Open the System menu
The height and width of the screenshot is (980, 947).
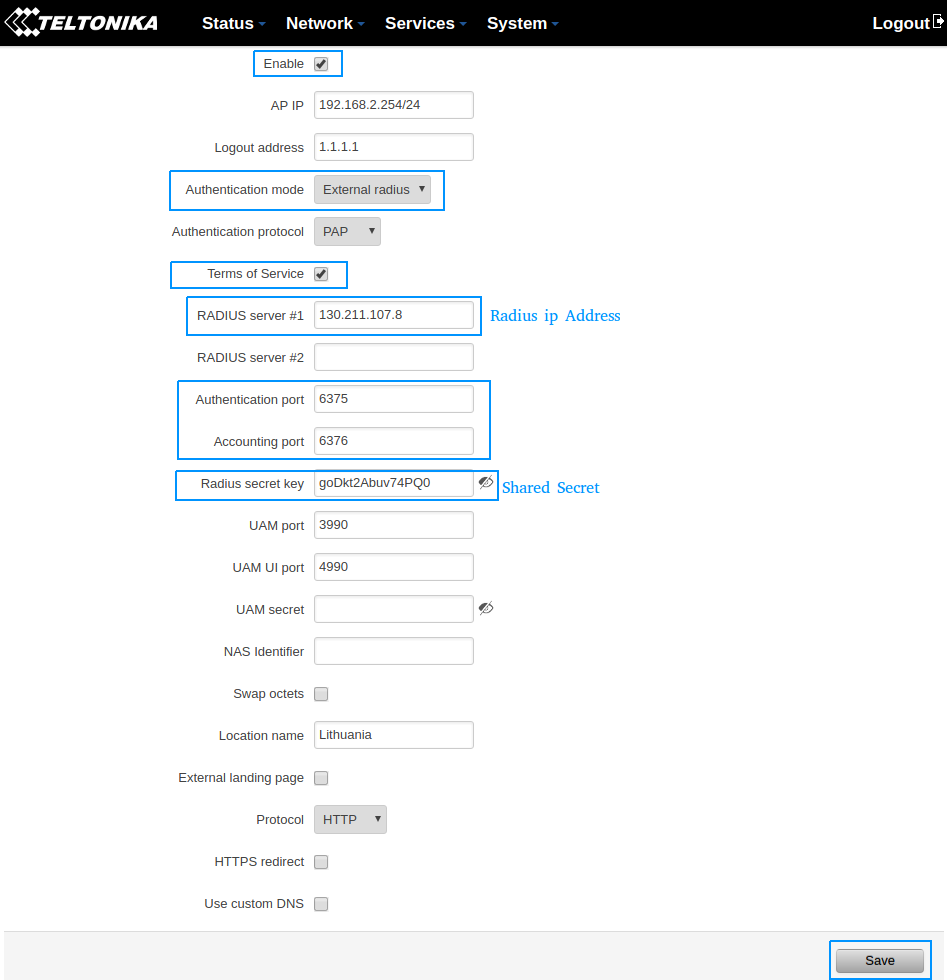(522, 23)
